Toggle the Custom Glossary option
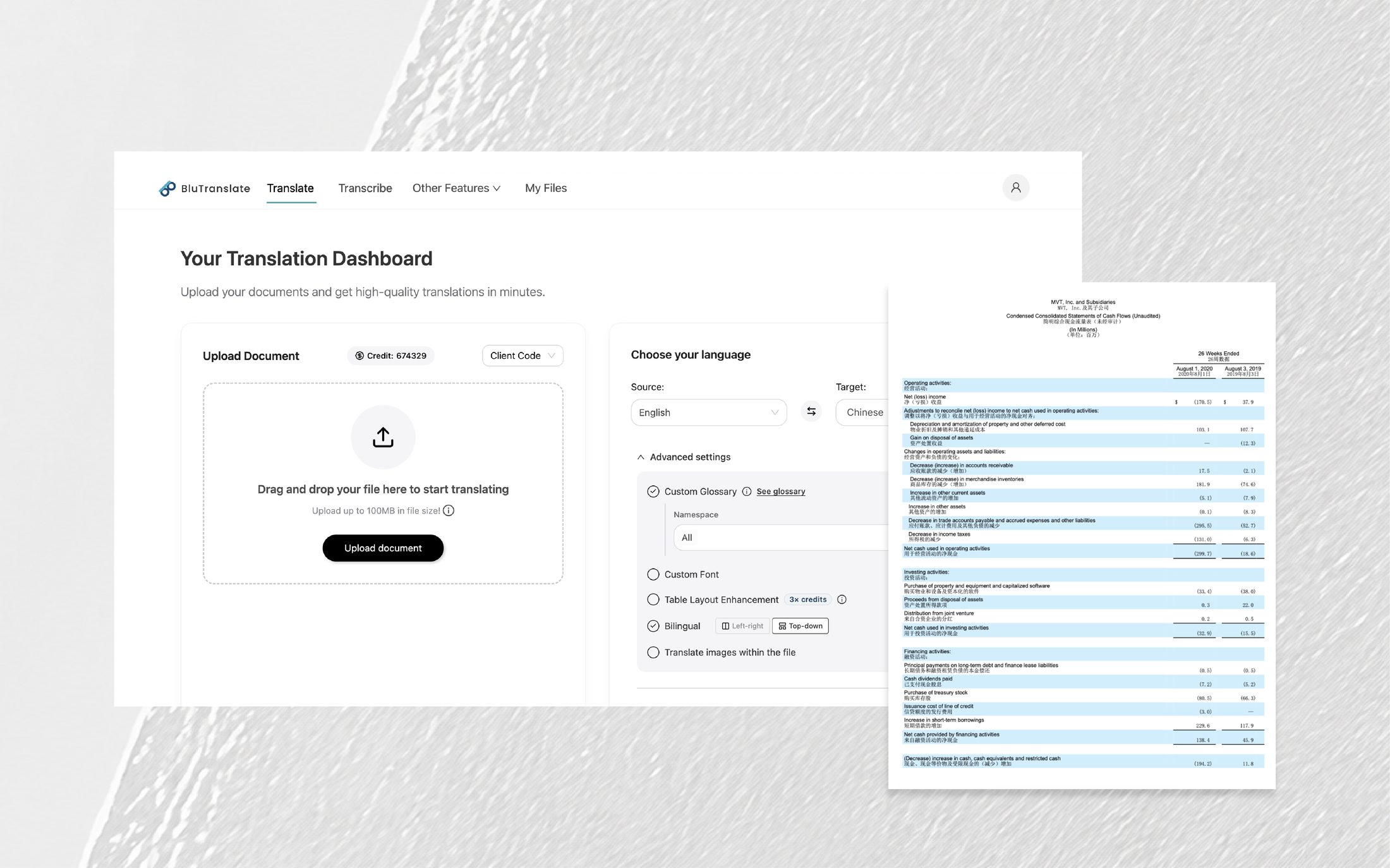Image resolution: width=1390 pixels, height=868 pixels. point(653,491)
